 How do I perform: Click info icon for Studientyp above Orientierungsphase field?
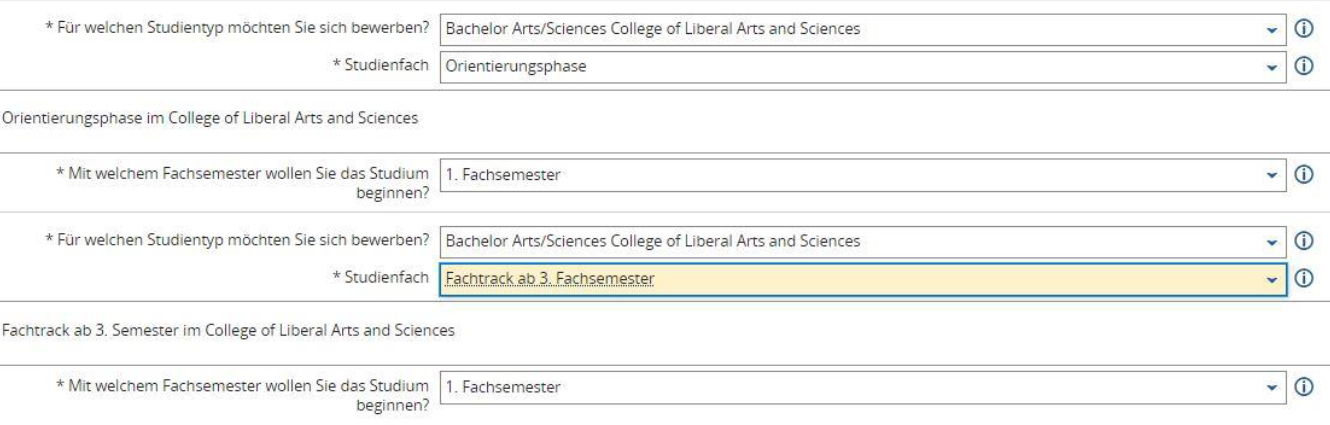coord(1303,28)
